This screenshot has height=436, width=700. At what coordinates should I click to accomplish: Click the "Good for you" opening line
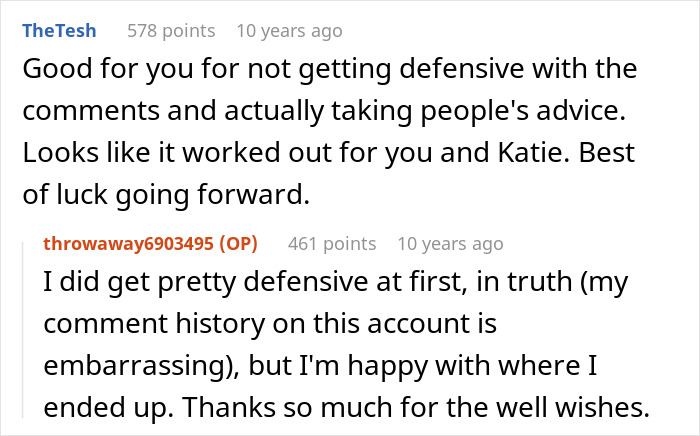pos(90,70)
